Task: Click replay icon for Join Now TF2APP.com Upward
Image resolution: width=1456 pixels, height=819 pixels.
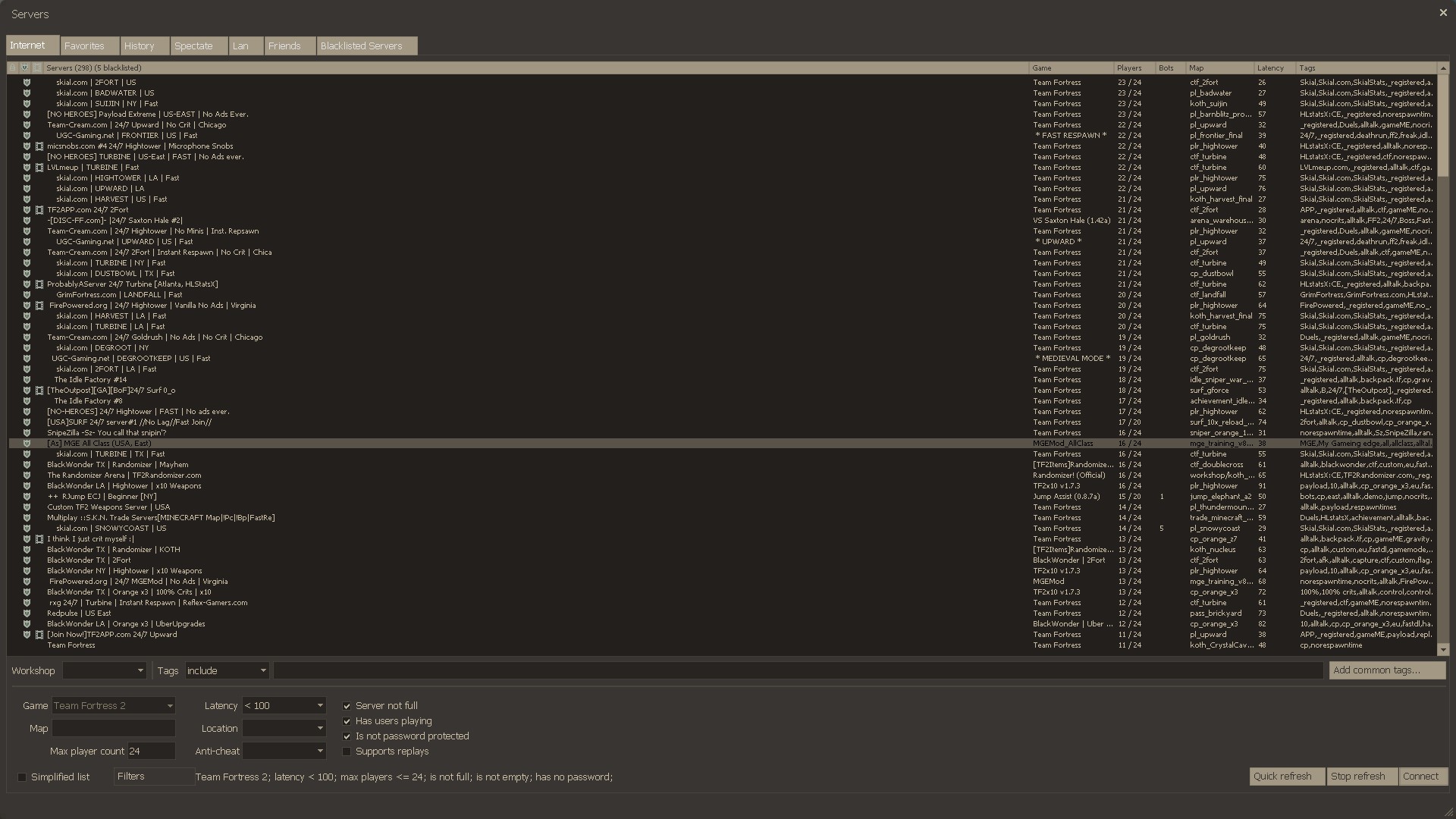Action: click(39, 635)
